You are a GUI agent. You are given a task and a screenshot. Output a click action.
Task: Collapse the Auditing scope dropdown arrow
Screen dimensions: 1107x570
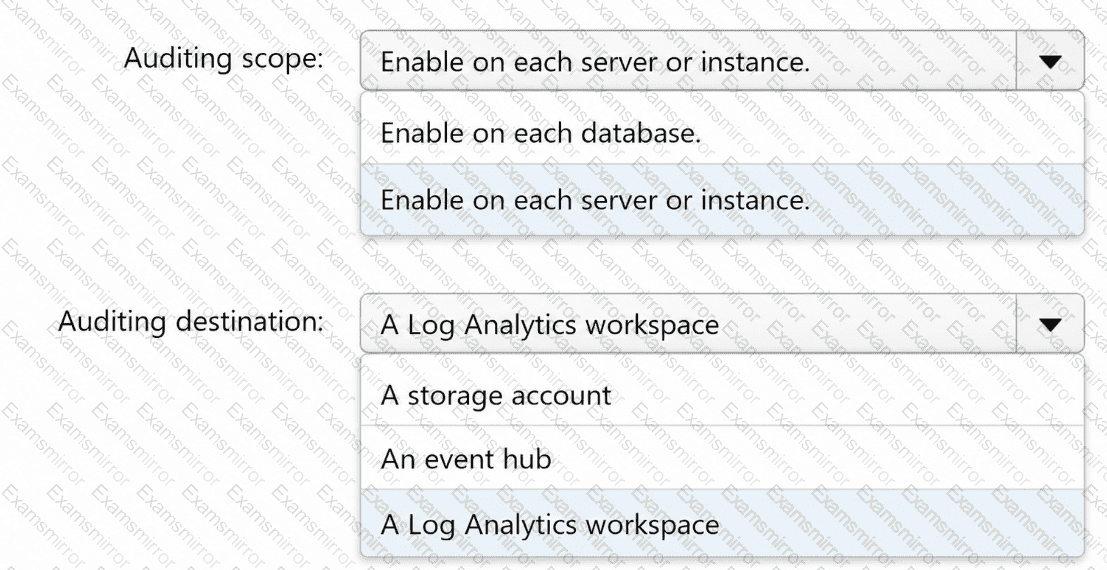click(1050, 61)
